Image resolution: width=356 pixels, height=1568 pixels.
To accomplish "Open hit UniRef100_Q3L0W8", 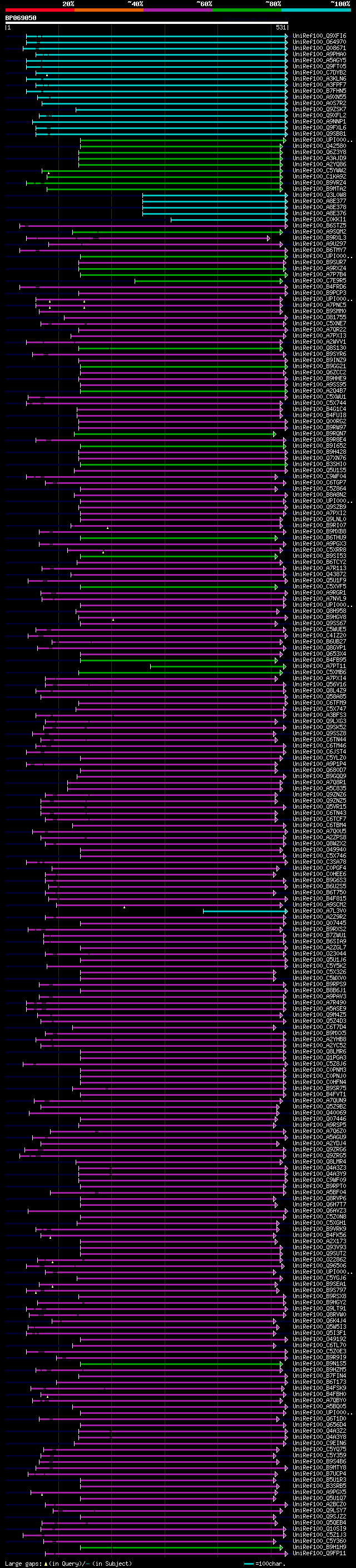I will click(319, 195).
